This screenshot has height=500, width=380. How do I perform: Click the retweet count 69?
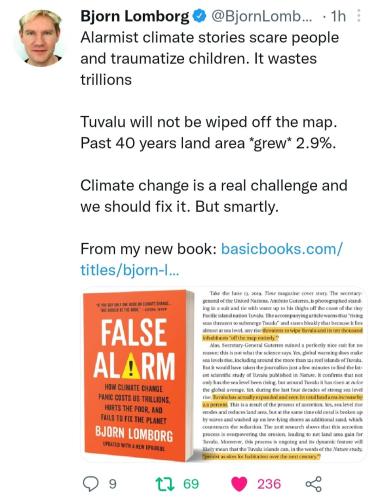click(191, 484)
